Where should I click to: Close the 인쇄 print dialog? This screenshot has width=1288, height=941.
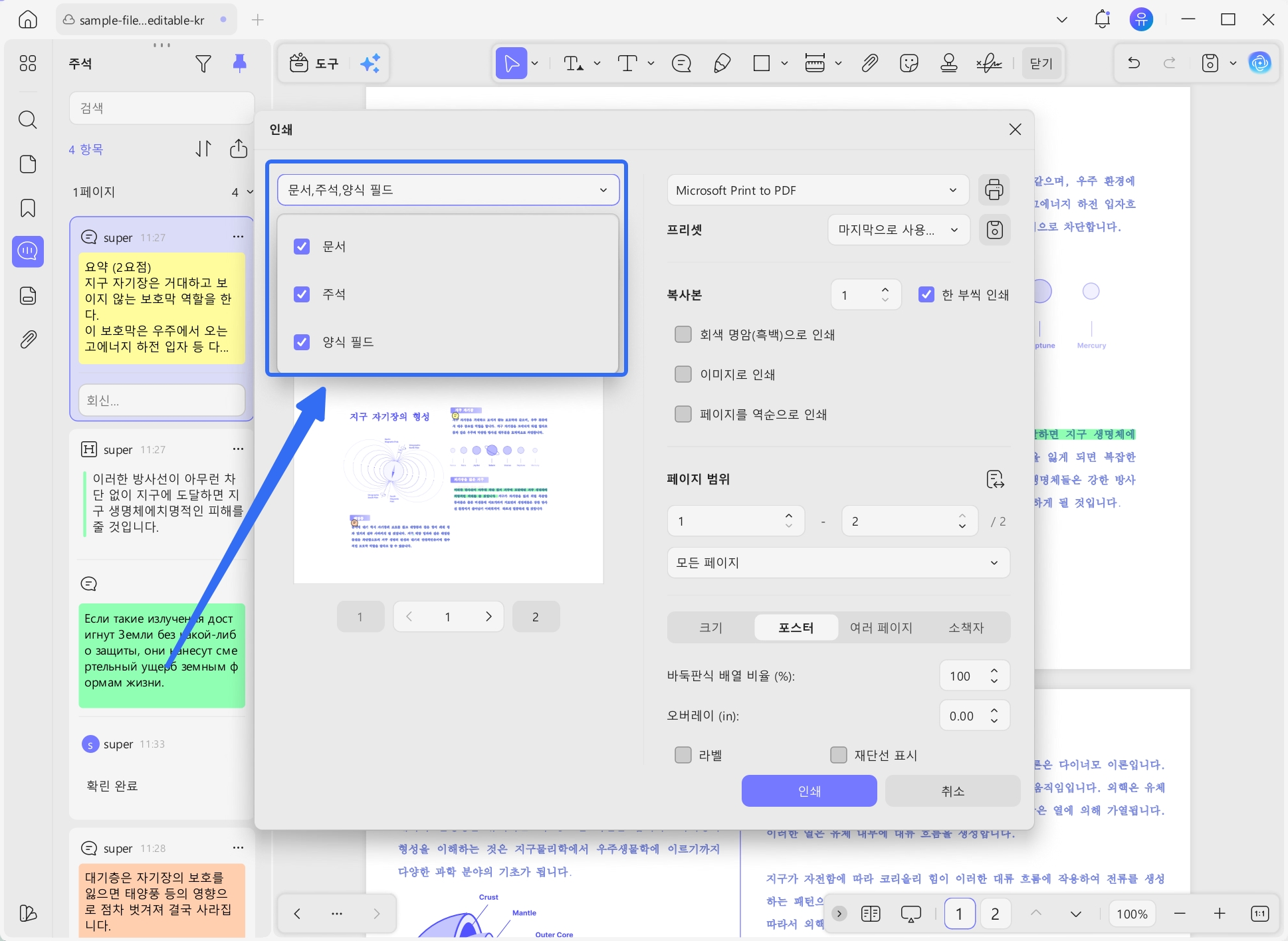click(x=1015, y=130)
